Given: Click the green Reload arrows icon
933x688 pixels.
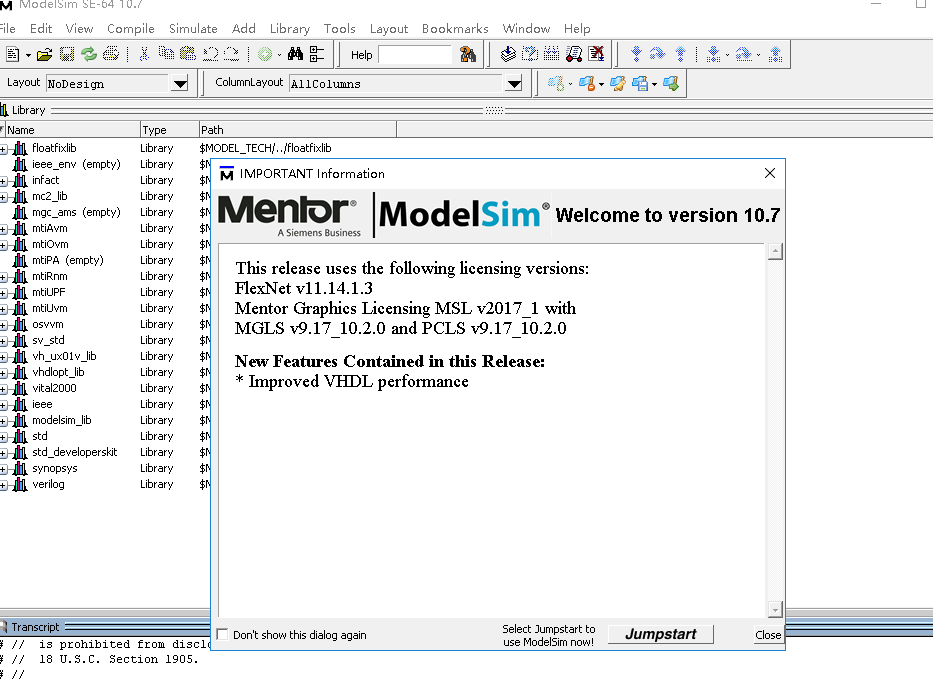Looking at the screenshot, I should [89, 55].
